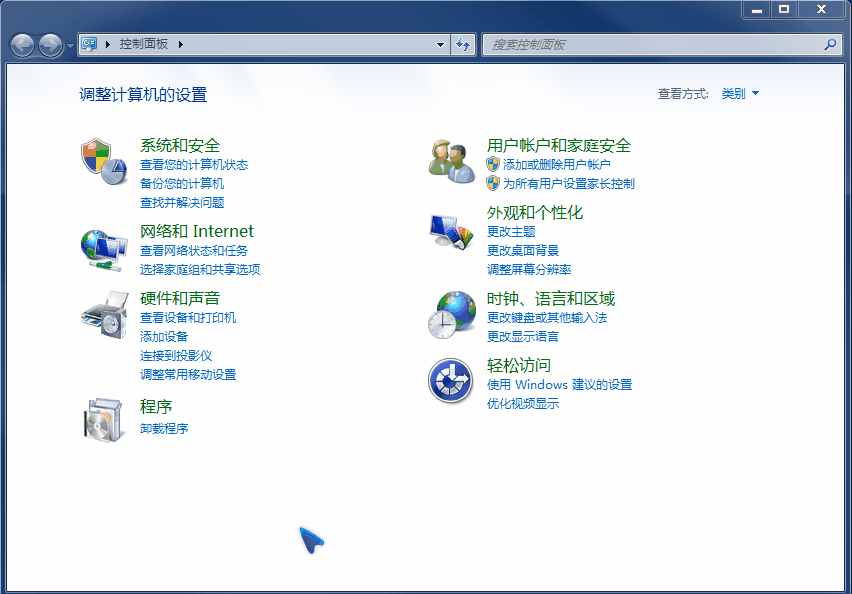Click 选择家庭组和共享选项 link
The image size is (852, 594).
[200, 269]
